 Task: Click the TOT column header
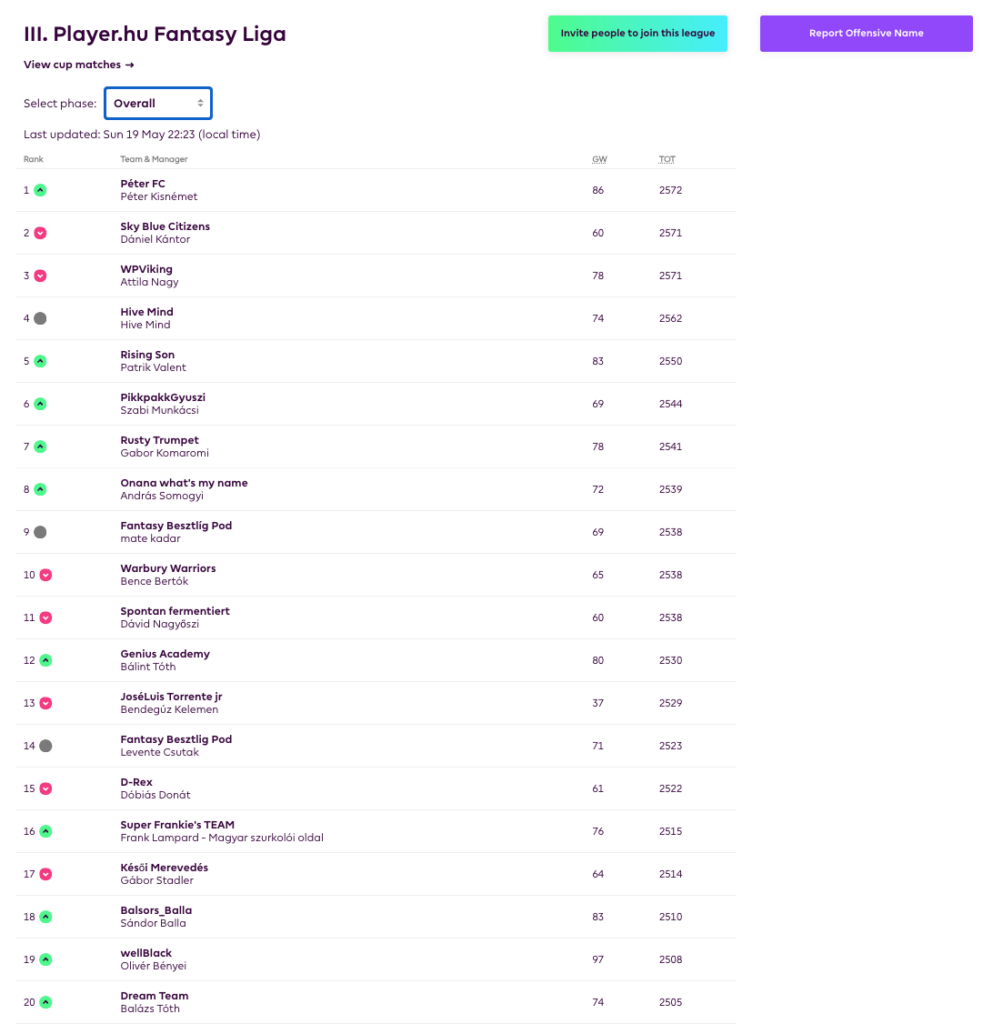(667, 159)
